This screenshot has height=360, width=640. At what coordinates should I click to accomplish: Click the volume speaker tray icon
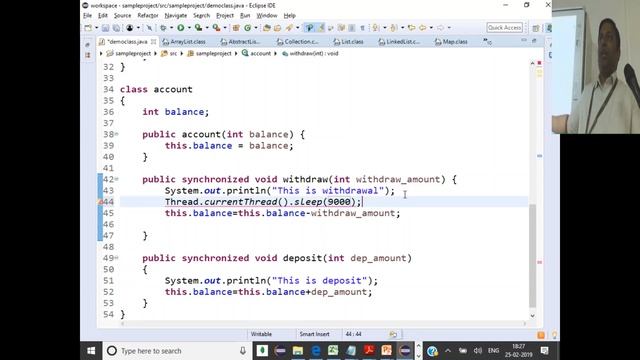[x=478, y=351]
